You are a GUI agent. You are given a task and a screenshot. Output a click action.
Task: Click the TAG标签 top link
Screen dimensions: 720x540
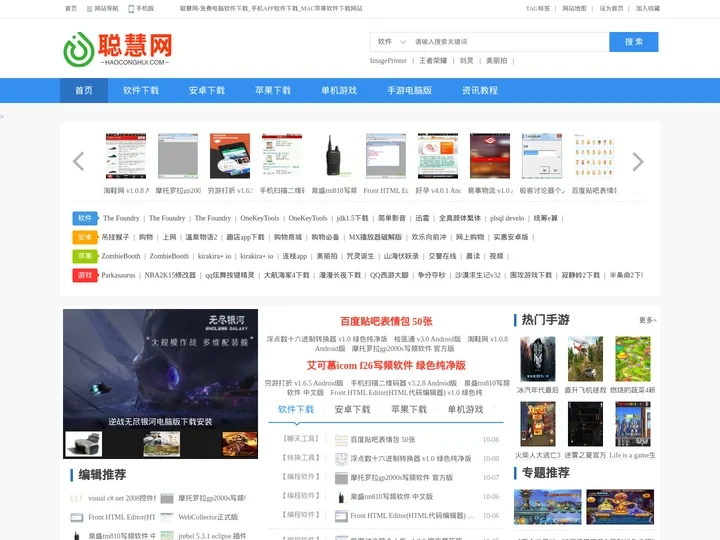click(538, 8)
